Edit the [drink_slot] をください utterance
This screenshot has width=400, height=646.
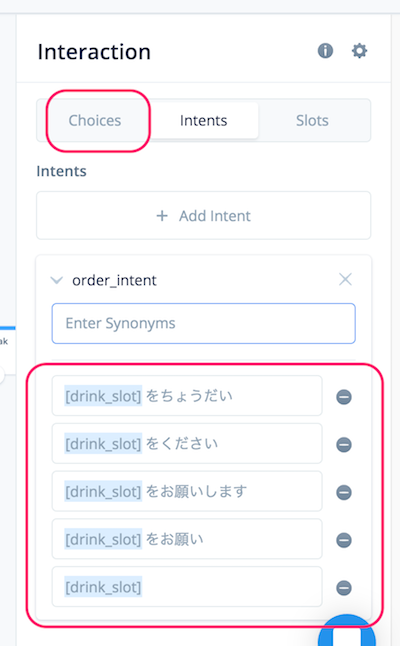tap(187, 444)
